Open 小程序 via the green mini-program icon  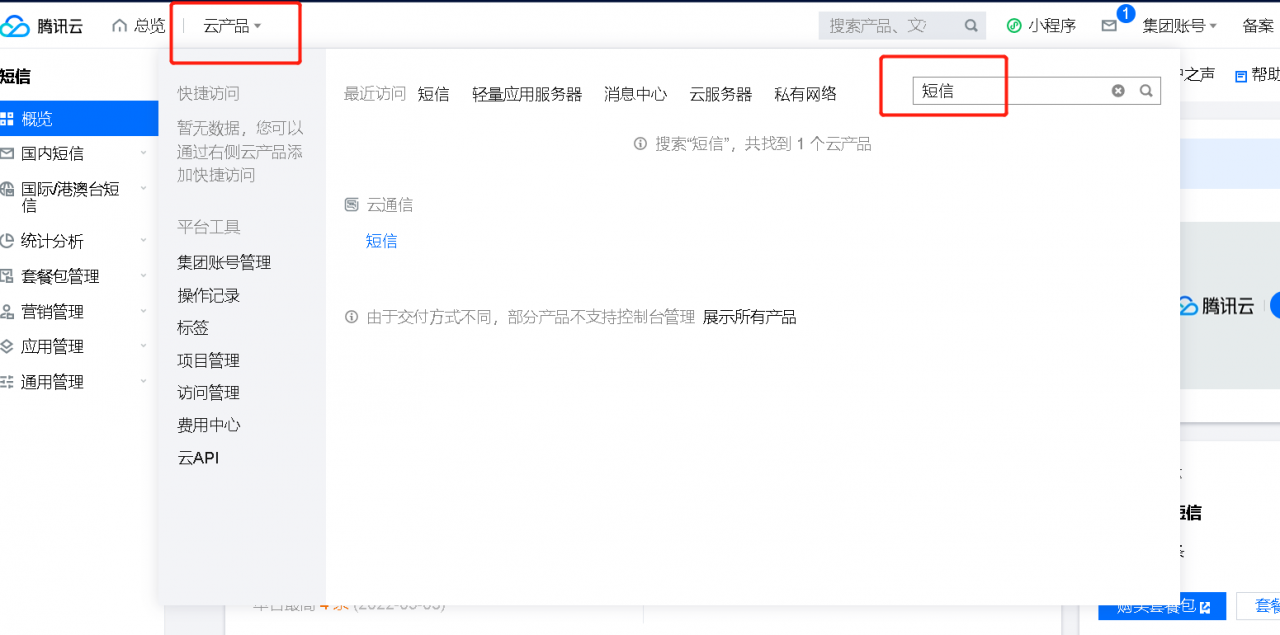(1015, 25)
